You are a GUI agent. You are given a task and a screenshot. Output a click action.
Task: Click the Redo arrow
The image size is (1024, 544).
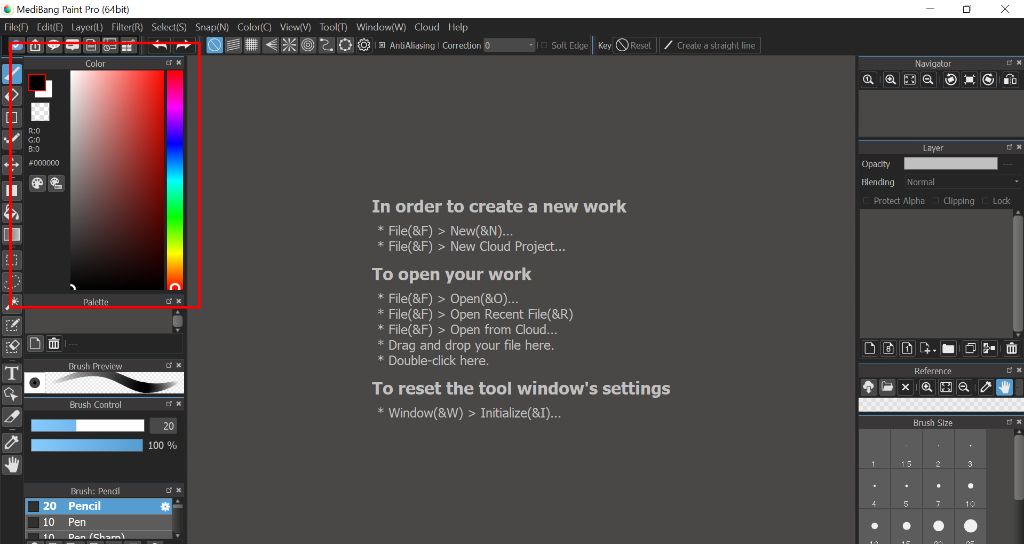tap(184, 45)
